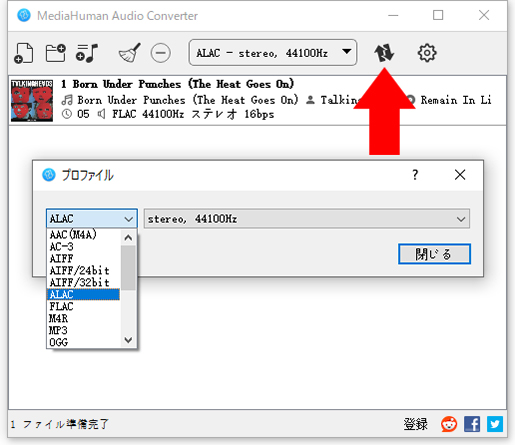
Task: Maximize the MediaHuman Audio Converter window
Action: coord(438,15)
